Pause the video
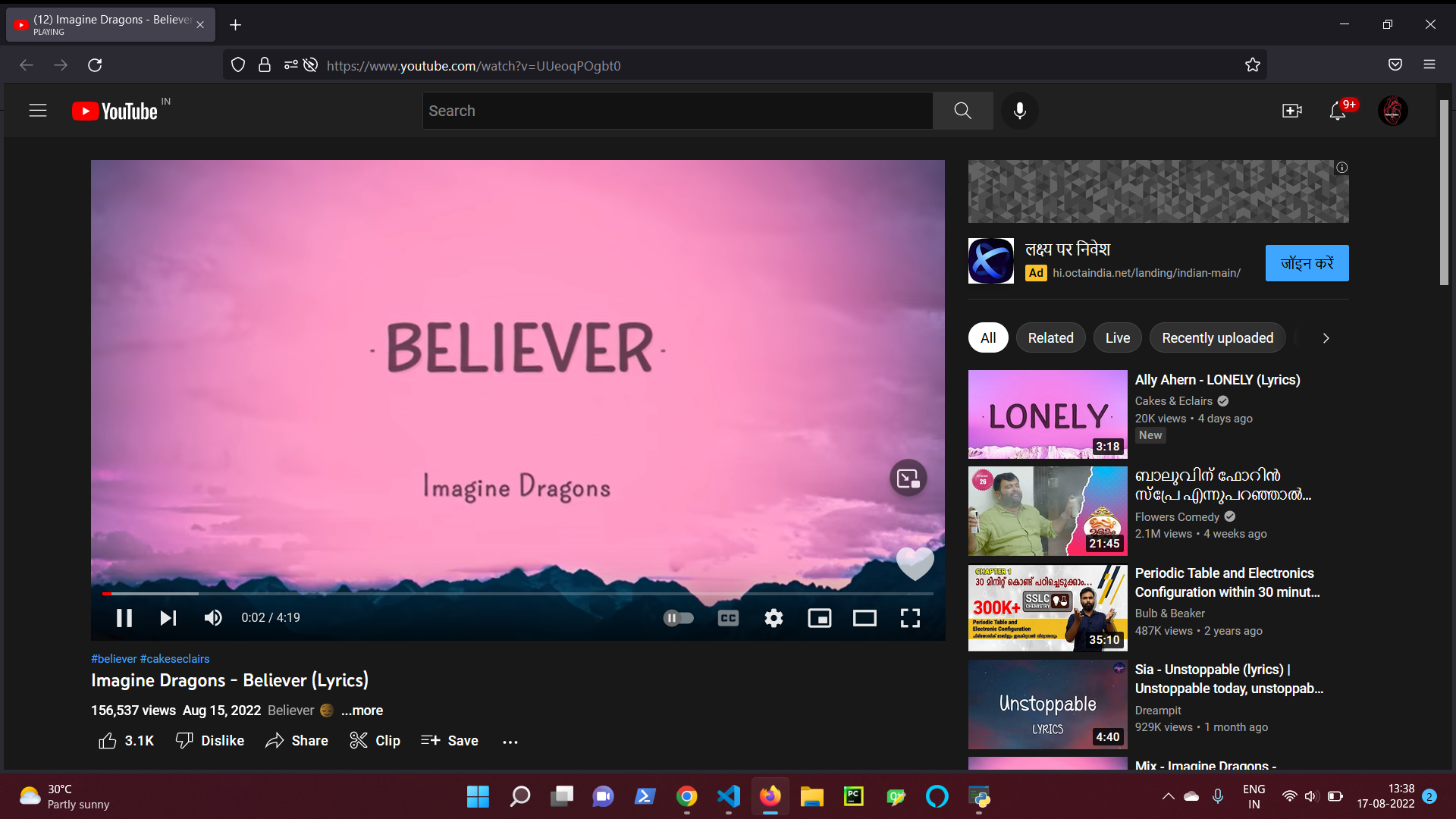This screenshot has height=819, width=1456. coord(124,618)
